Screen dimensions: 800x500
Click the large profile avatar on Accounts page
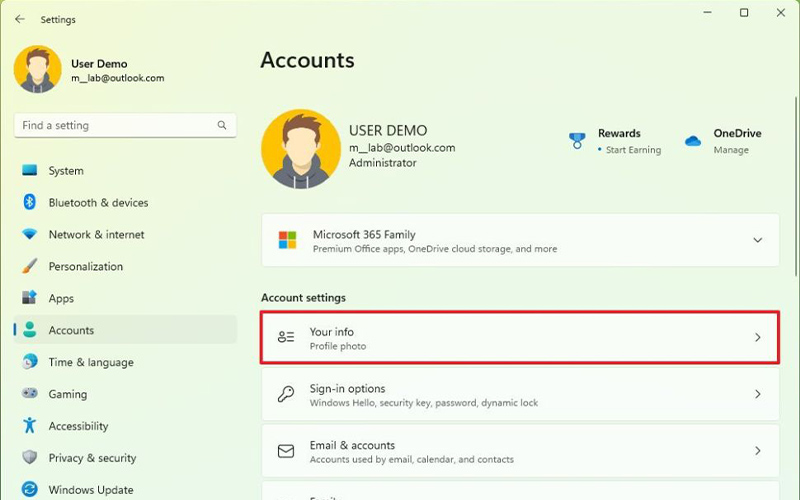coord(301,149)
